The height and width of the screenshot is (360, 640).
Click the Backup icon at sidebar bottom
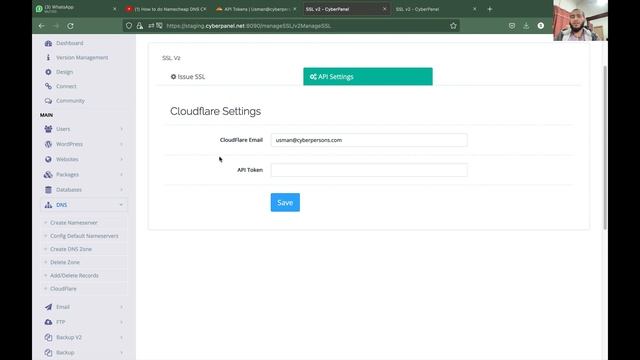click(x=48, y=353)
